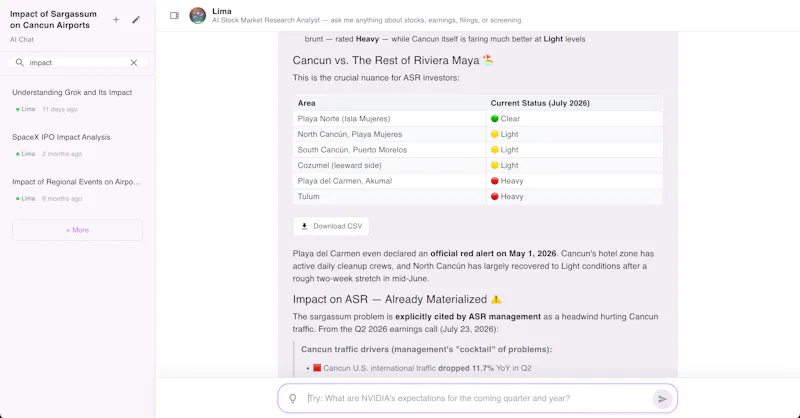This screenshot has height=418, width=800.
Task: Focus the message input box
Action: [x=478, y=398]
